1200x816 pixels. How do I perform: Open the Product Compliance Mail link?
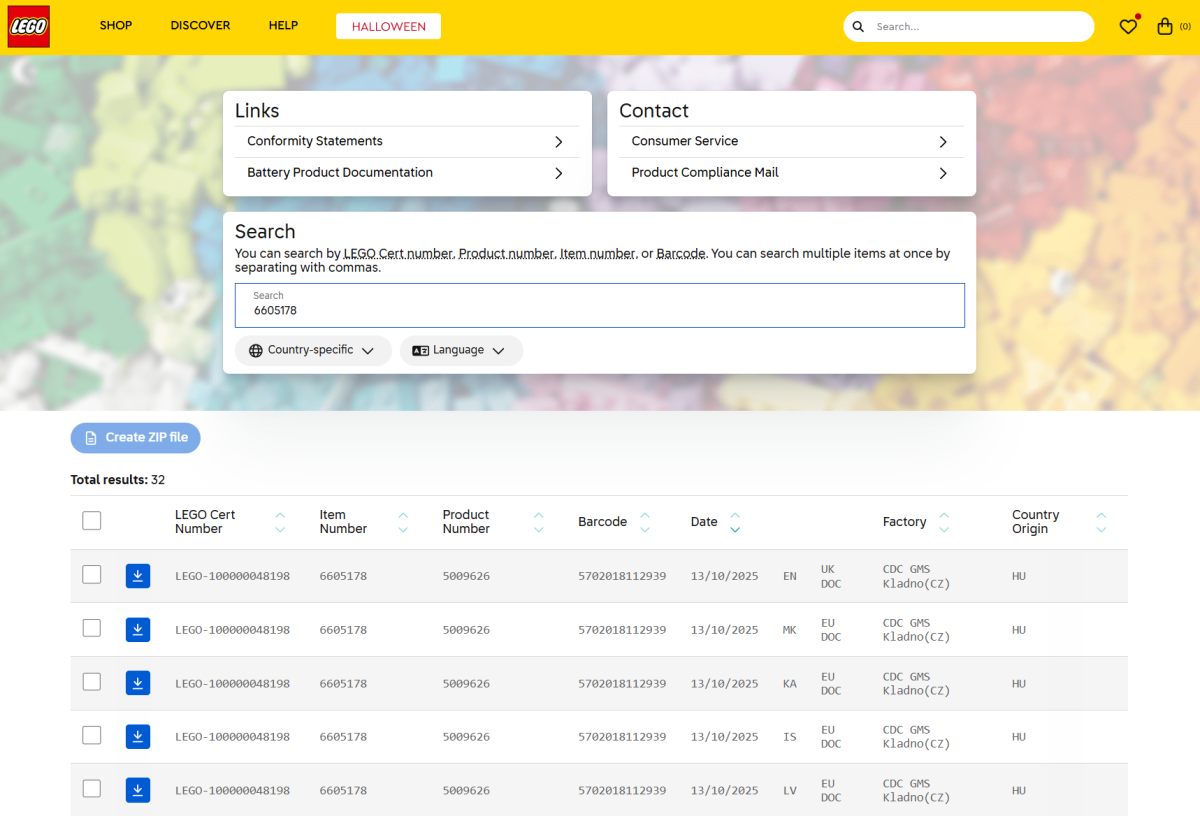tap(791, 173)
